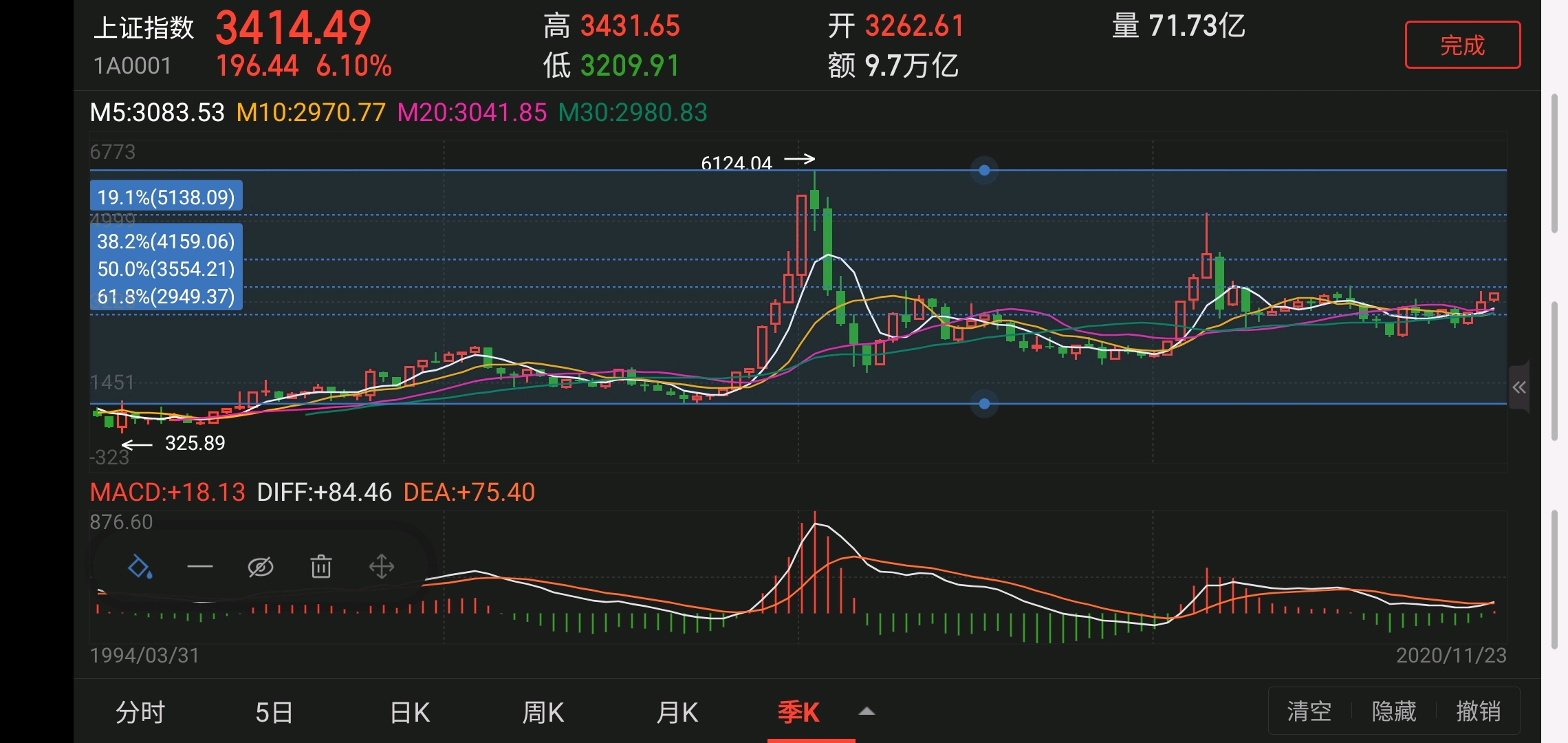Open the paint bucket color tool
This screenshot has width=1568, height=743.
(140, 567)
